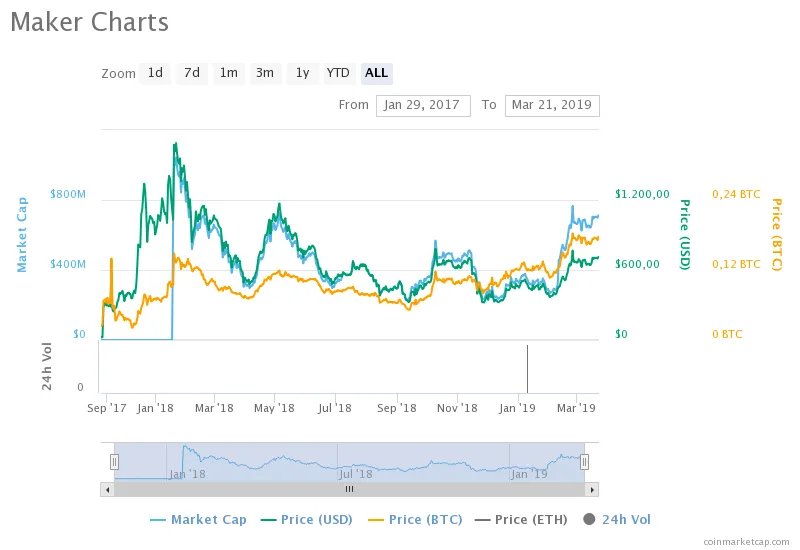Viewport: 800px width, 550px height.
Task: Click the 24h volume spike bar
Action: (x=528, y=369)
